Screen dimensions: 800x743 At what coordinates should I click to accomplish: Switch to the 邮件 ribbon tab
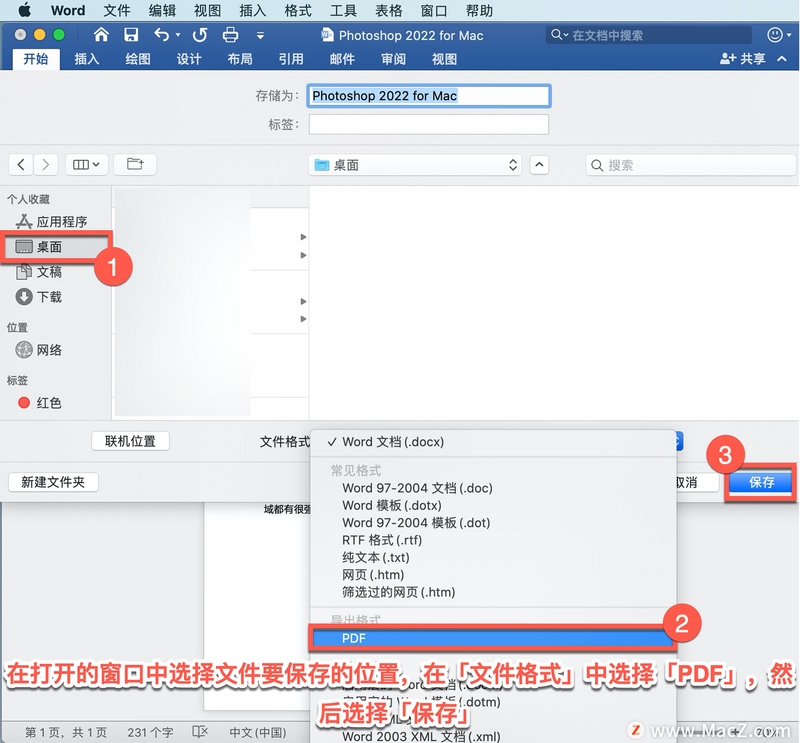click(342, 59)
